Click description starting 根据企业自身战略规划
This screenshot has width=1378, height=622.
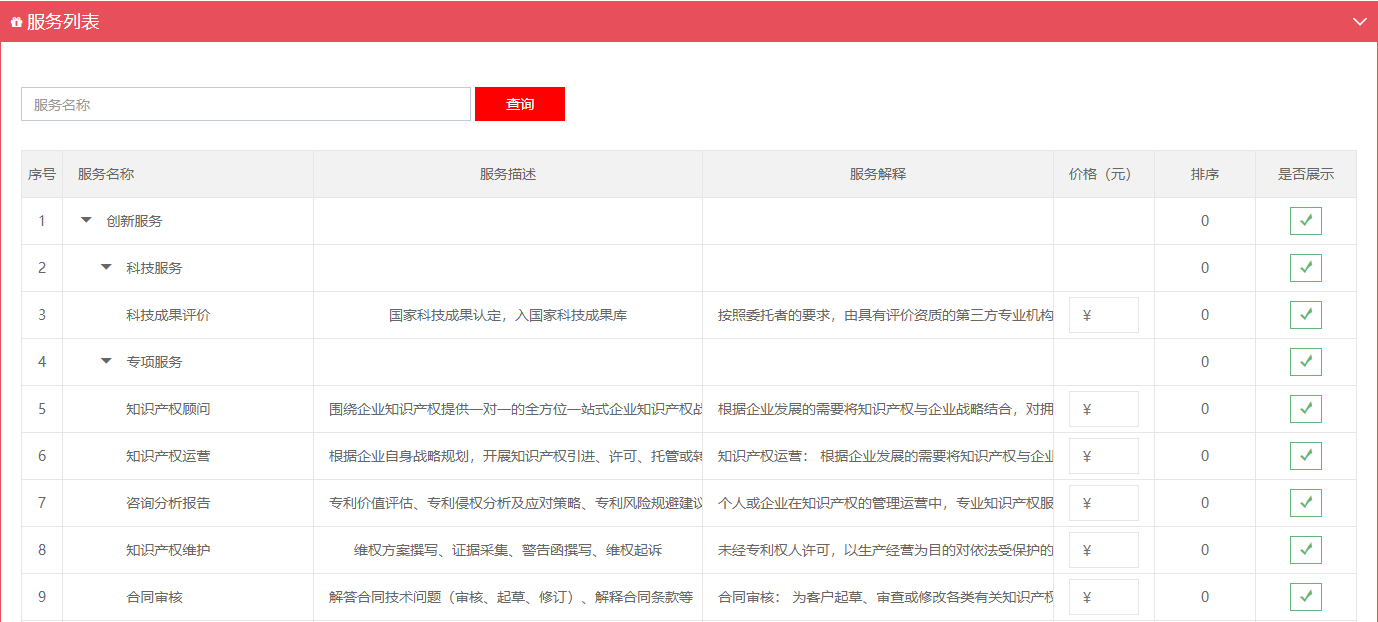(x=515, y=456)
